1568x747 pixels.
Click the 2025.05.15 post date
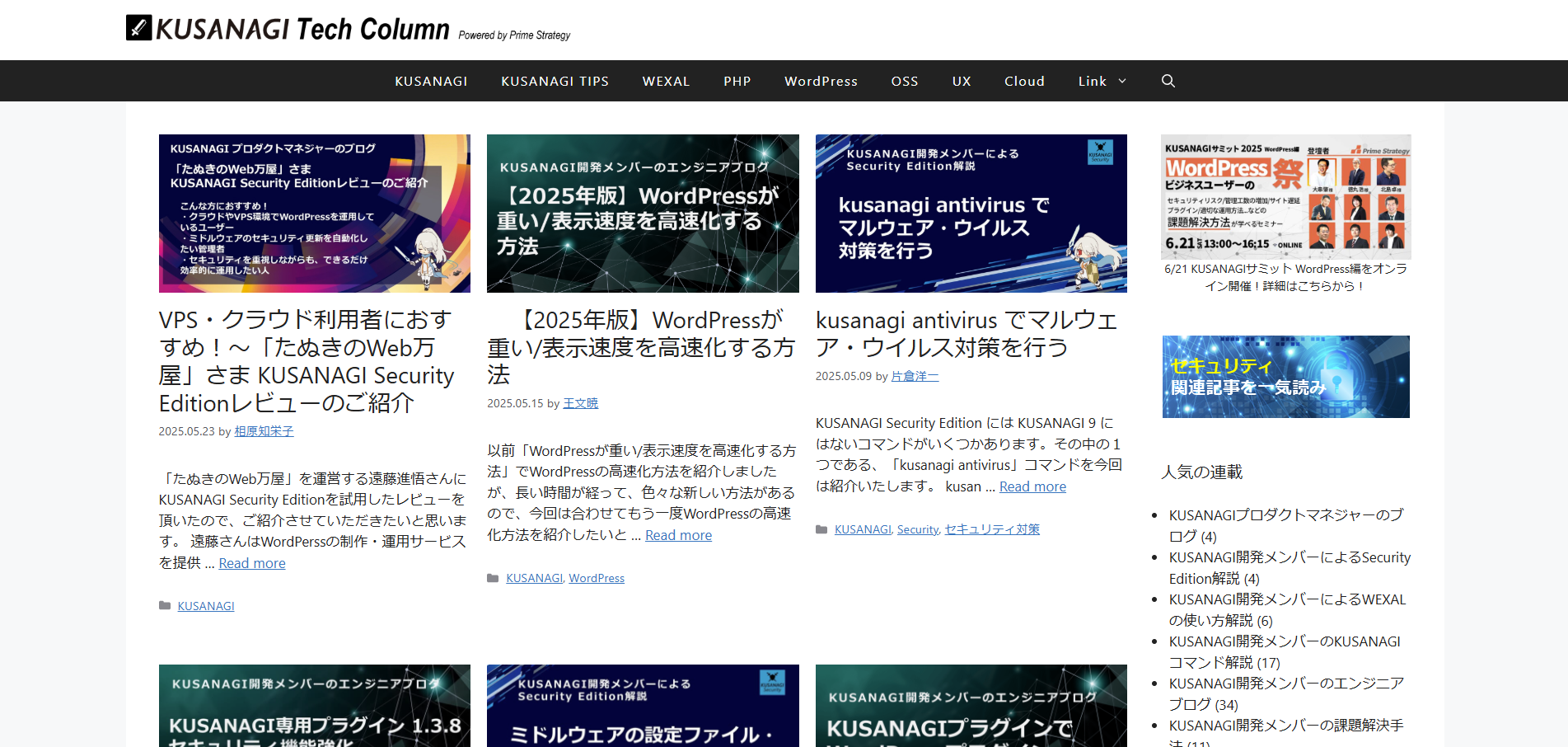pos(515,403)
